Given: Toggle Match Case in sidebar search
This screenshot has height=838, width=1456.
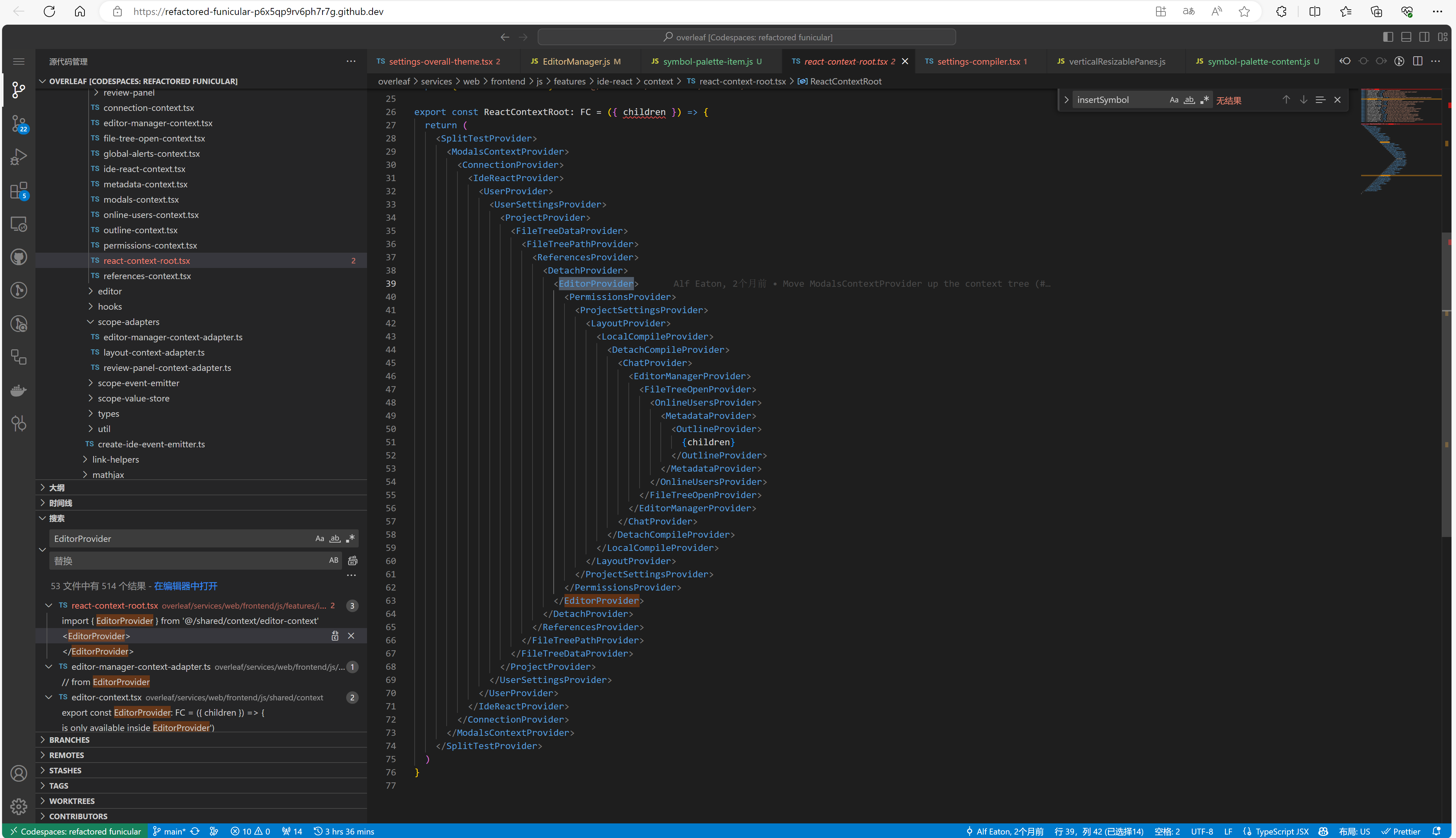Looking at the screenshot, I should click(319, 539).
